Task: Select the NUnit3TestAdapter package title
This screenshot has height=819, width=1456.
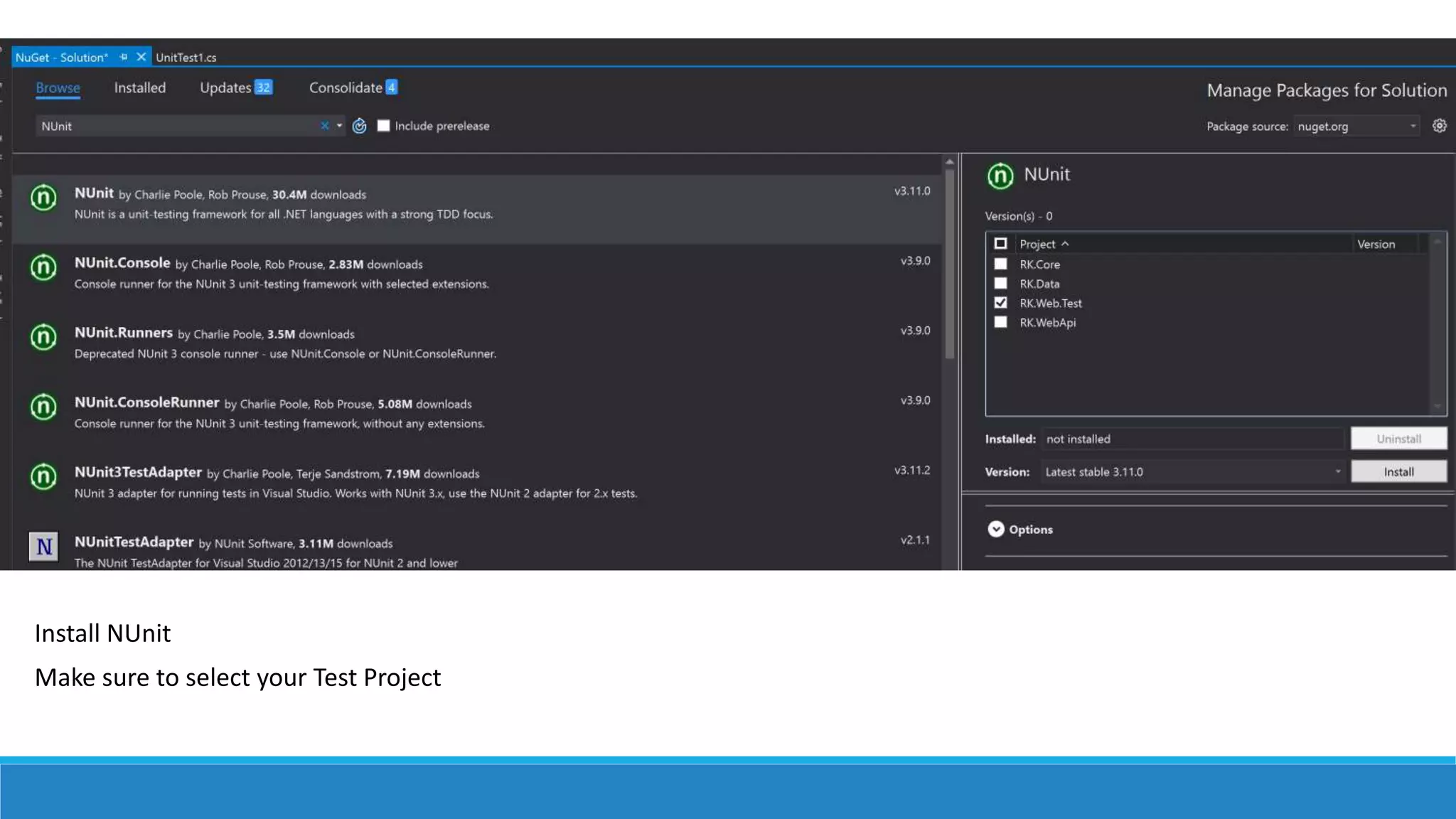Action: (x=138, y=472)
